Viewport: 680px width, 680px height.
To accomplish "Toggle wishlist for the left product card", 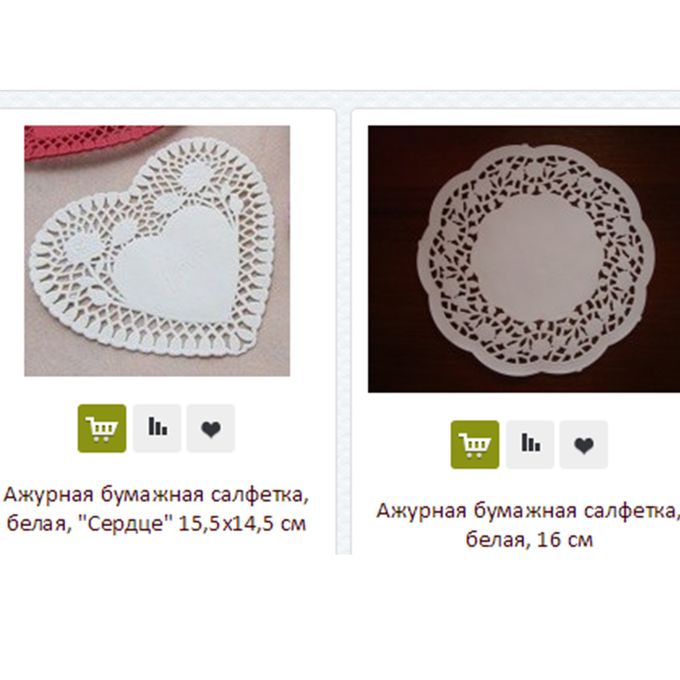I will point(211,428).
